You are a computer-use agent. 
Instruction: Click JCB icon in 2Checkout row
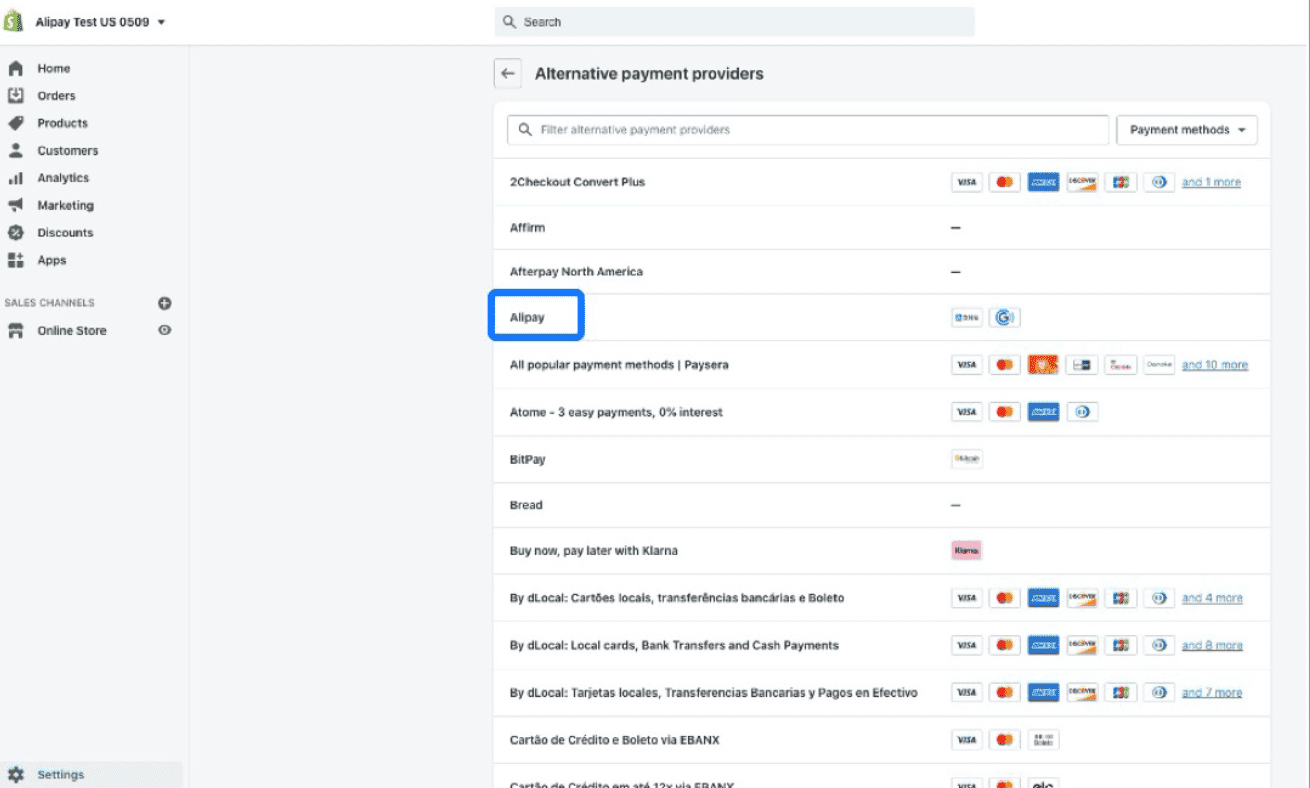(x=1121, y=183)
